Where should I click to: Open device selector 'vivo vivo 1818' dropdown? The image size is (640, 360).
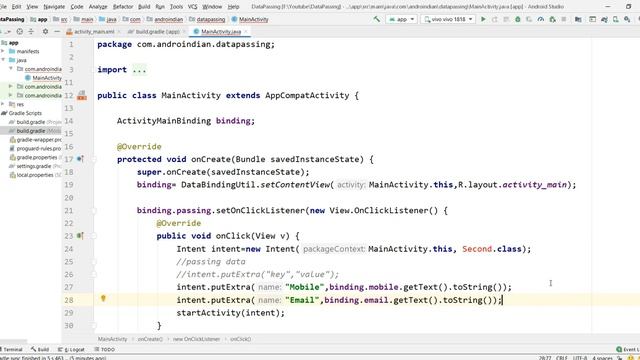(448, 19)
